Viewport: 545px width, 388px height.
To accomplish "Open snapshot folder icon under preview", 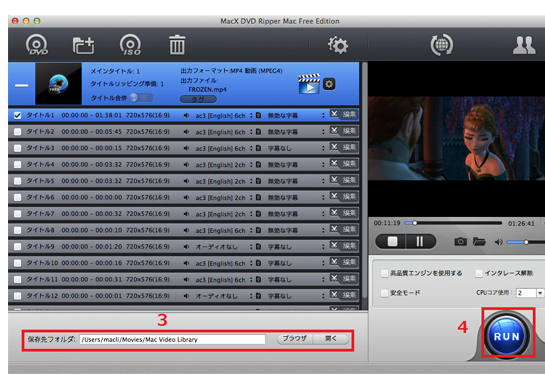I will 479,241.
